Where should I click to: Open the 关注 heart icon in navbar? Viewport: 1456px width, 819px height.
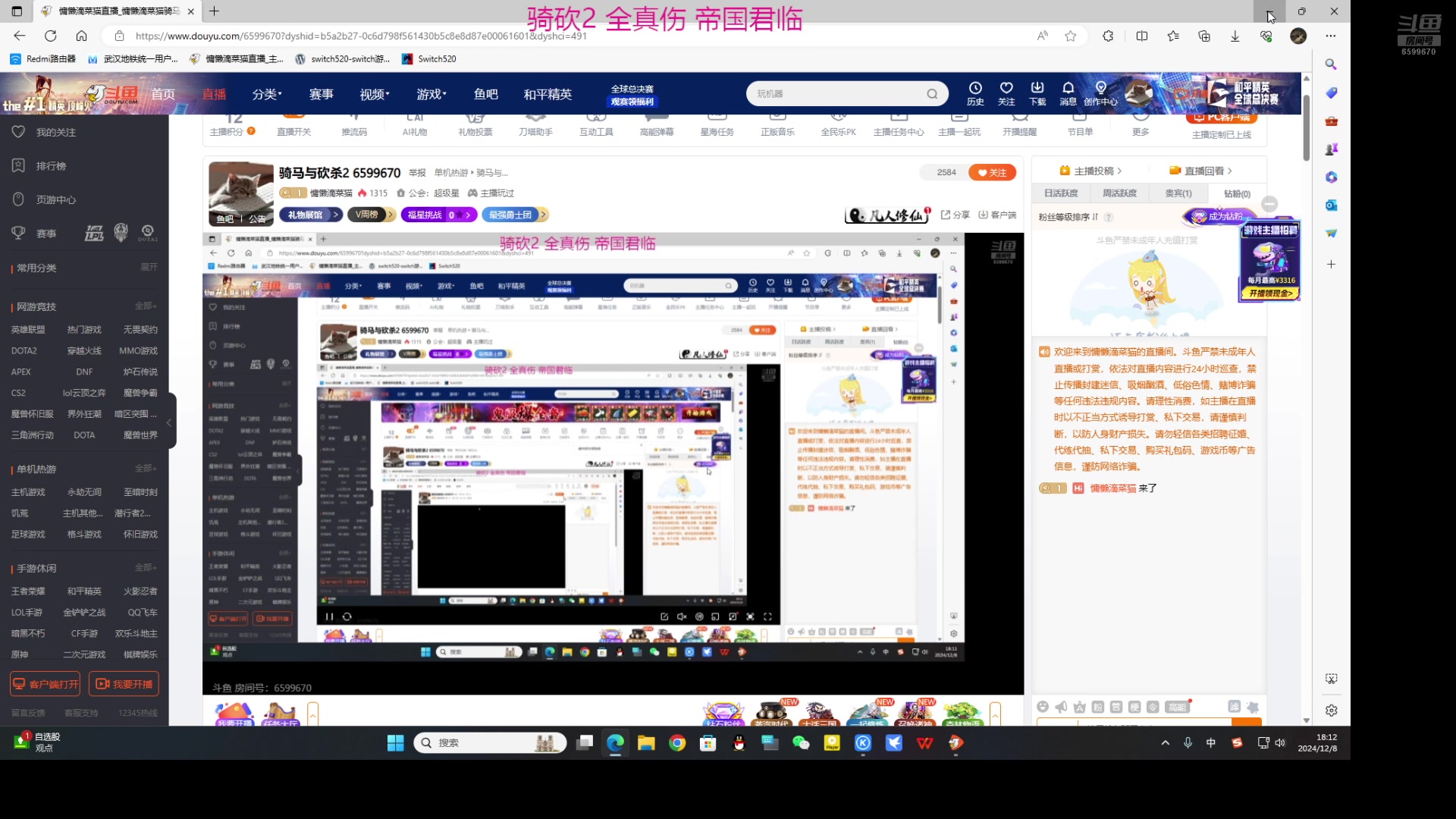pos(1006,93)
